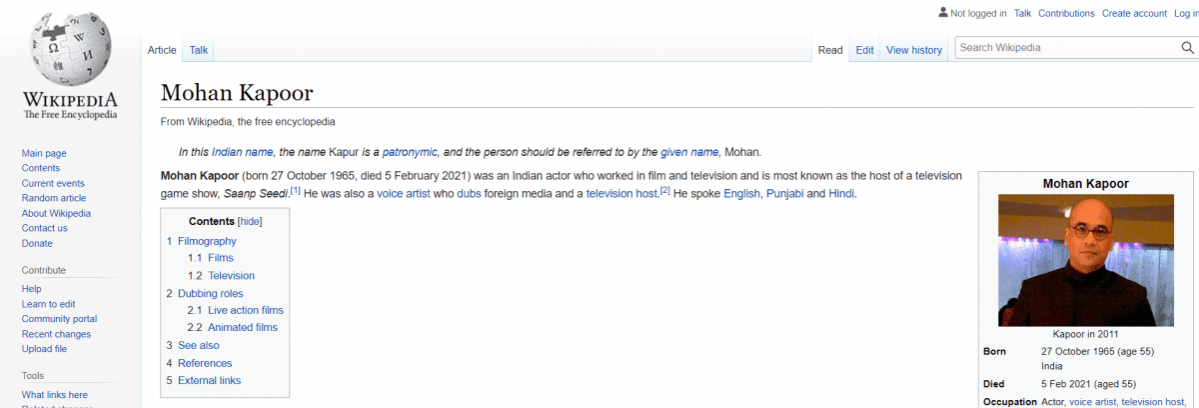Click the Upload file link
1199x408 pixels.
coord(44,349)
